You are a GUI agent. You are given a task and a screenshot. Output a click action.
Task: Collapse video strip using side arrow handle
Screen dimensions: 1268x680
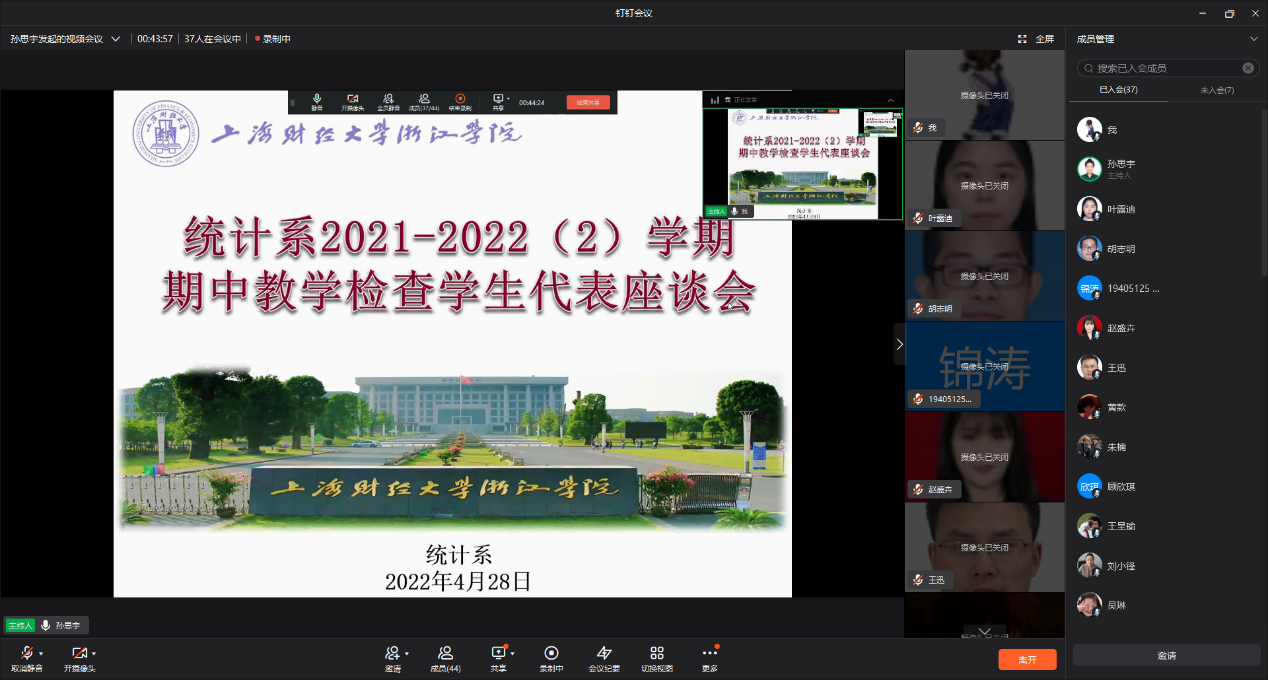(x=899, y=343)
